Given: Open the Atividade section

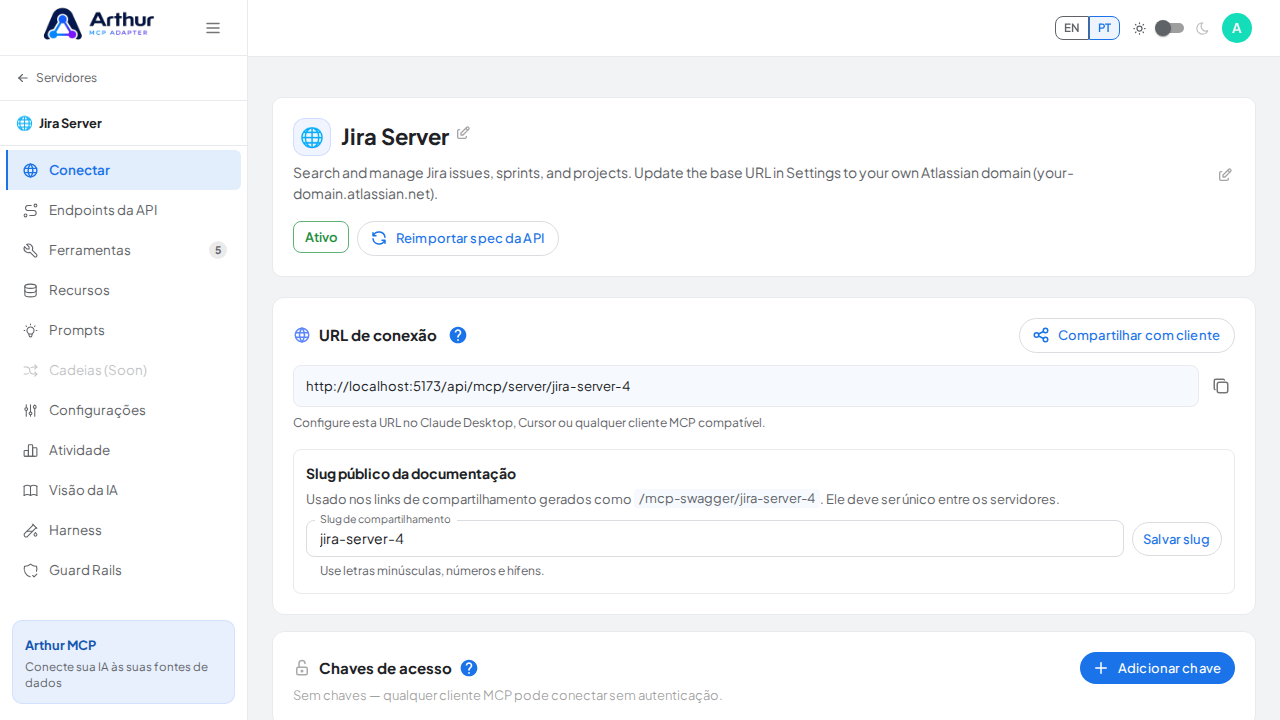Looking at the screenshot, I should pos(123,450).
